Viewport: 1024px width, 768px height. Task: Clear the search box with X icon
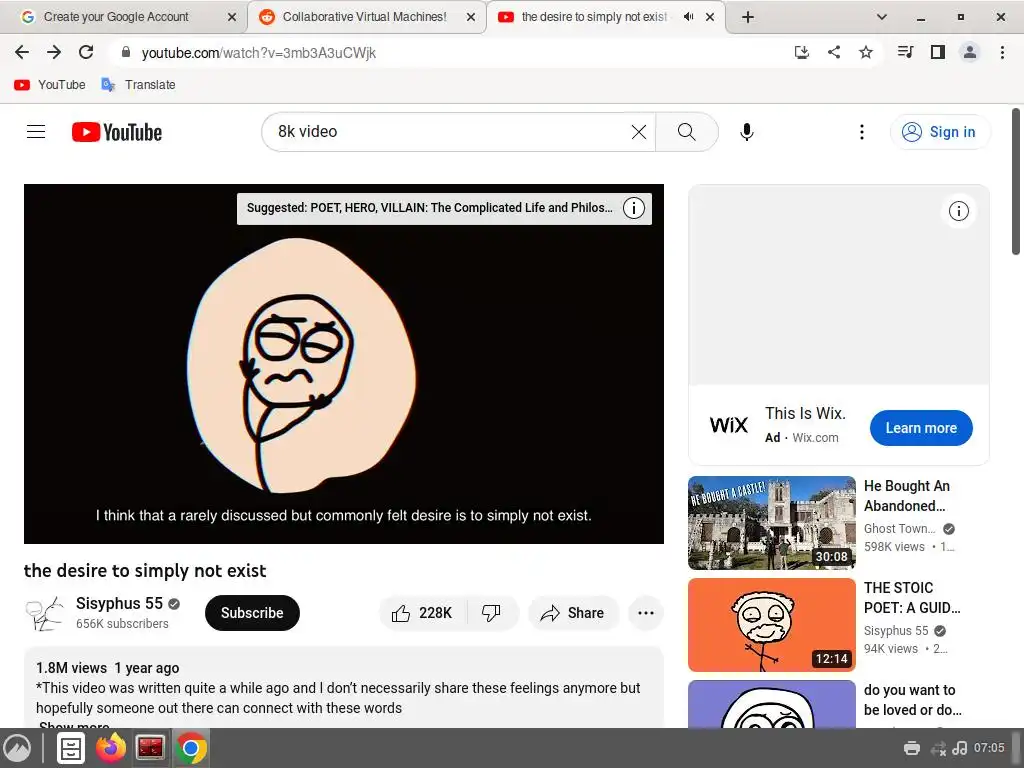coord(639,132)
